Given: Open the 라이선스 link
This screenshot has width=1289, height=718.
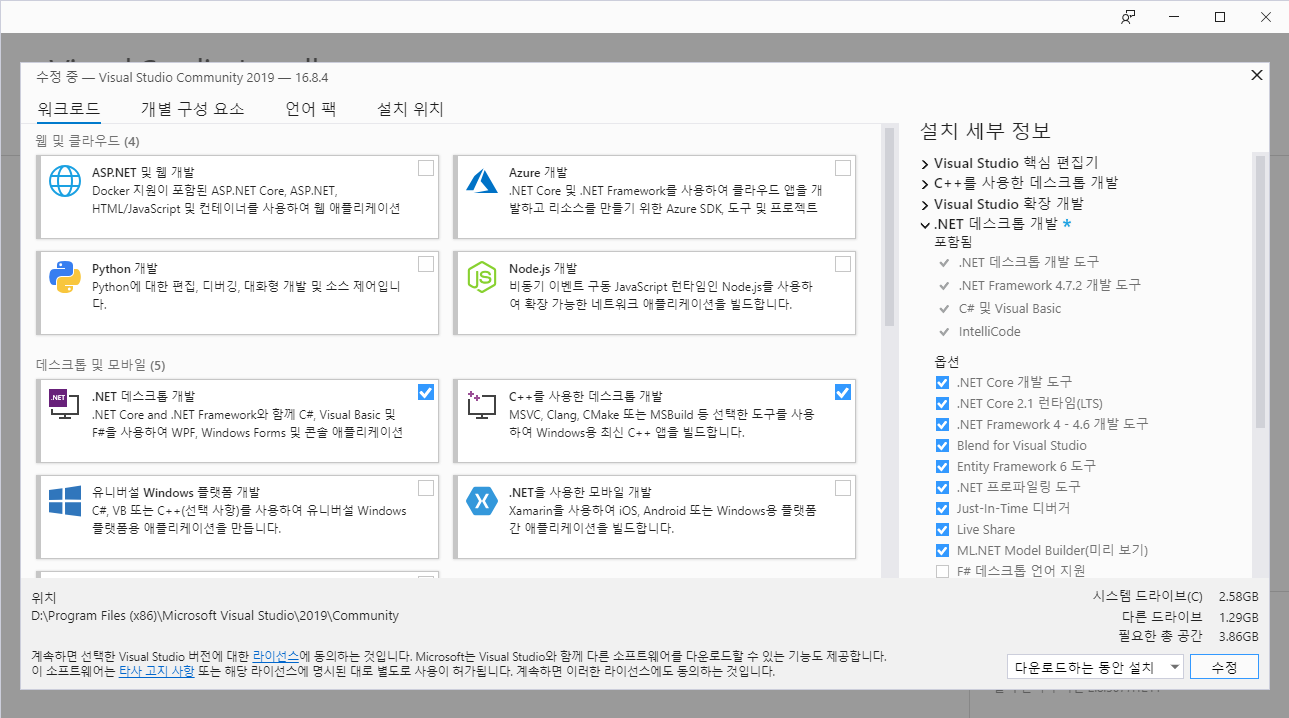Looking at the screenshot, I should pos(275,656).
